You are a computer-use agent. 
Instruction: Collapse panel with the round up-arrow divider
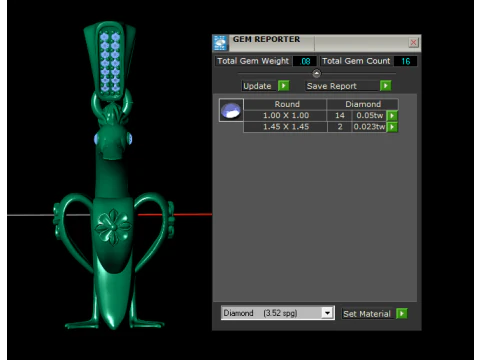click(316, 73)
